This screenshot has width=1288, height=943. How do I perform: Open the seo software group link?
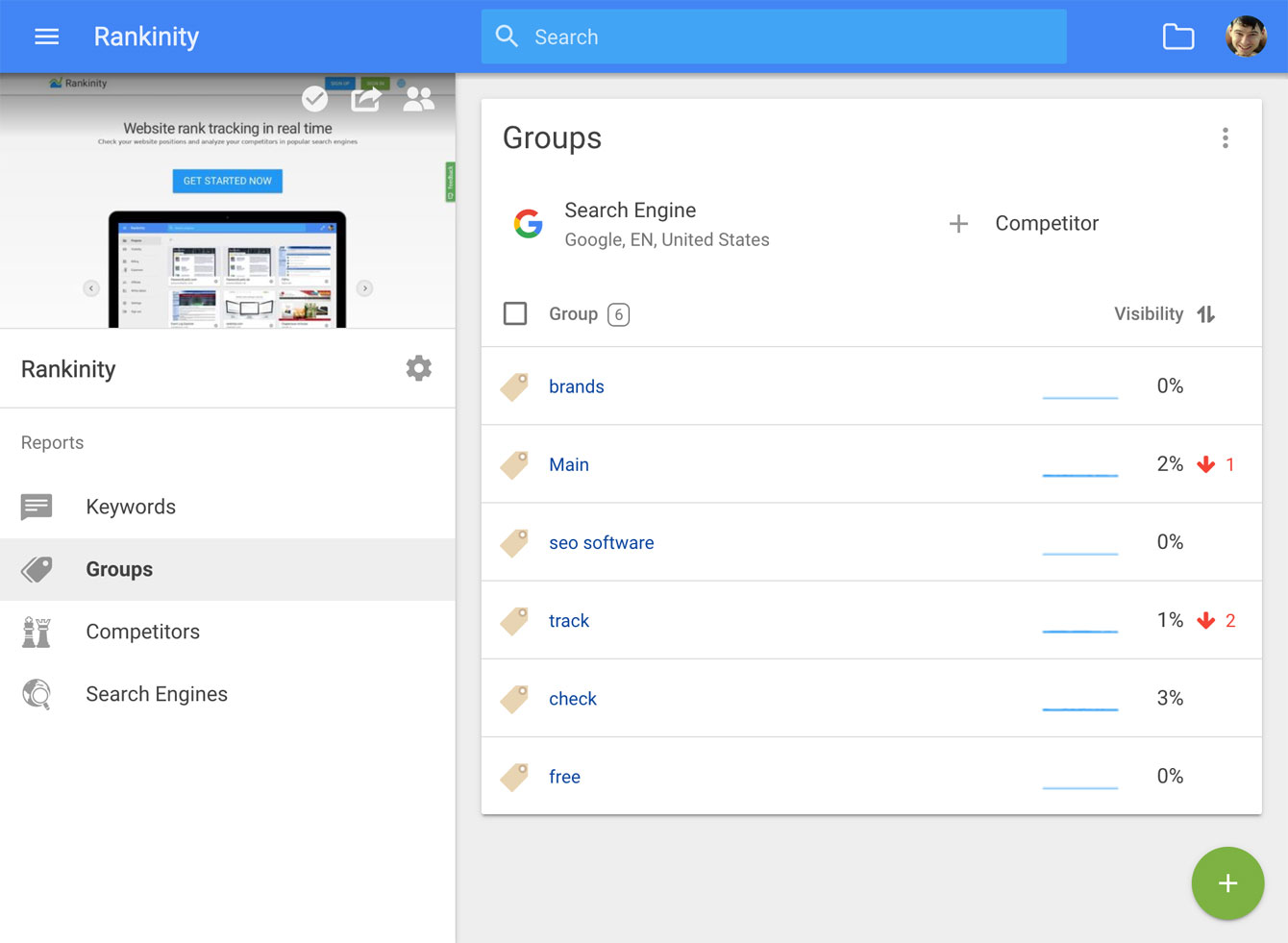[x=602, y=542]
